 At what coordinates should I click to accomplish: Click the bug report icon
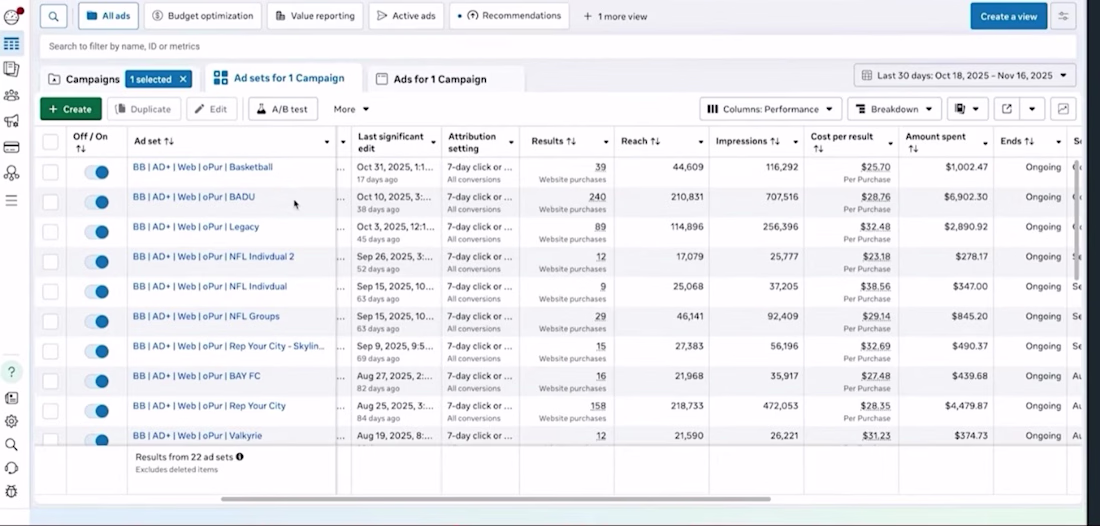(x=11, y=491)
